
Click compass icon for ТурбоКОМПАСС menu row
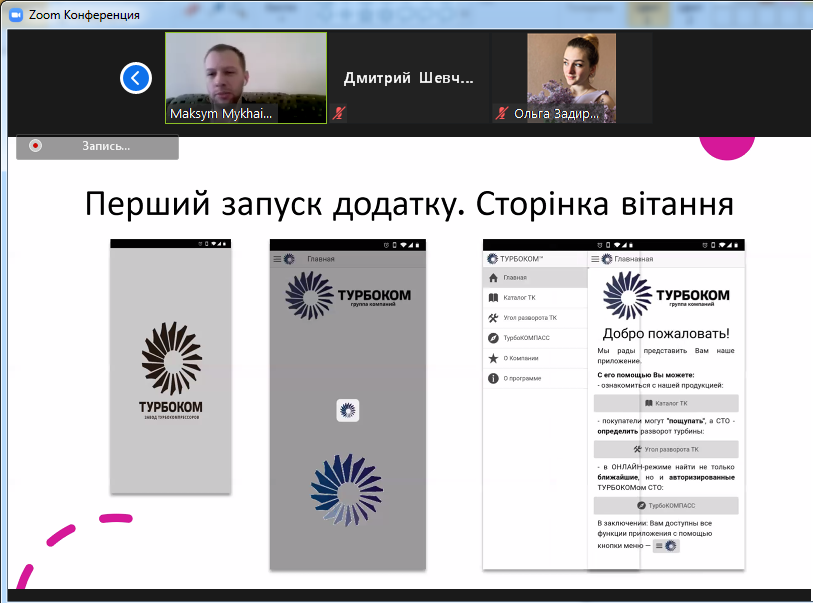click(493, 338)
